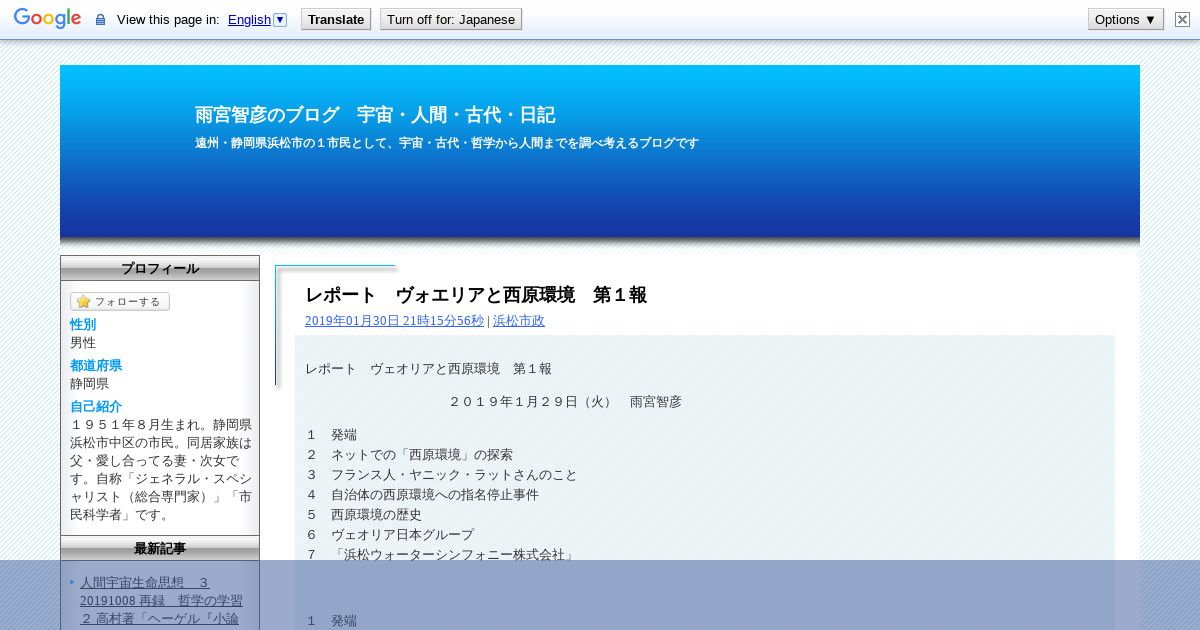The width and height of the screenshot is (1200, 630).
Task: Click the date line ２０１９年１月２９日（火） 雨宮智彦
Action: coord(566,402)
